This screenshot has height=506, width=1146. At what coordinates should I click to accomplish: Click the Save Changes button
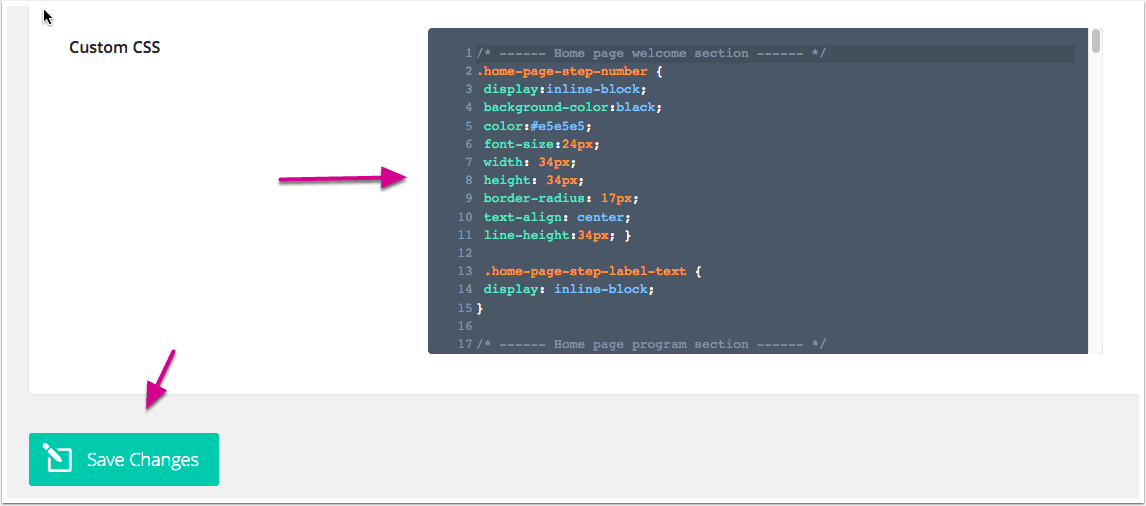point(124,460)
